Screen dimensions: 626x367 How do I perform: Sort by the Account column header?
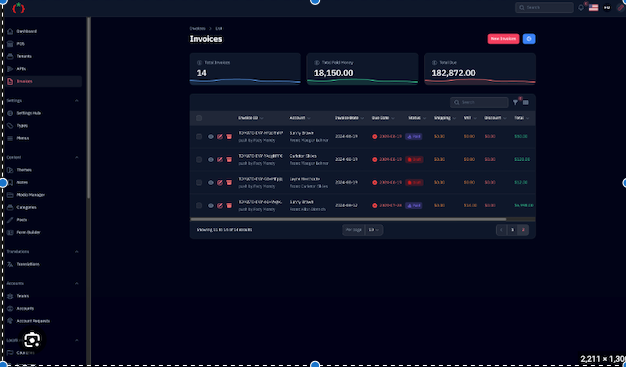pyautogui.click(x=300, y=118)
